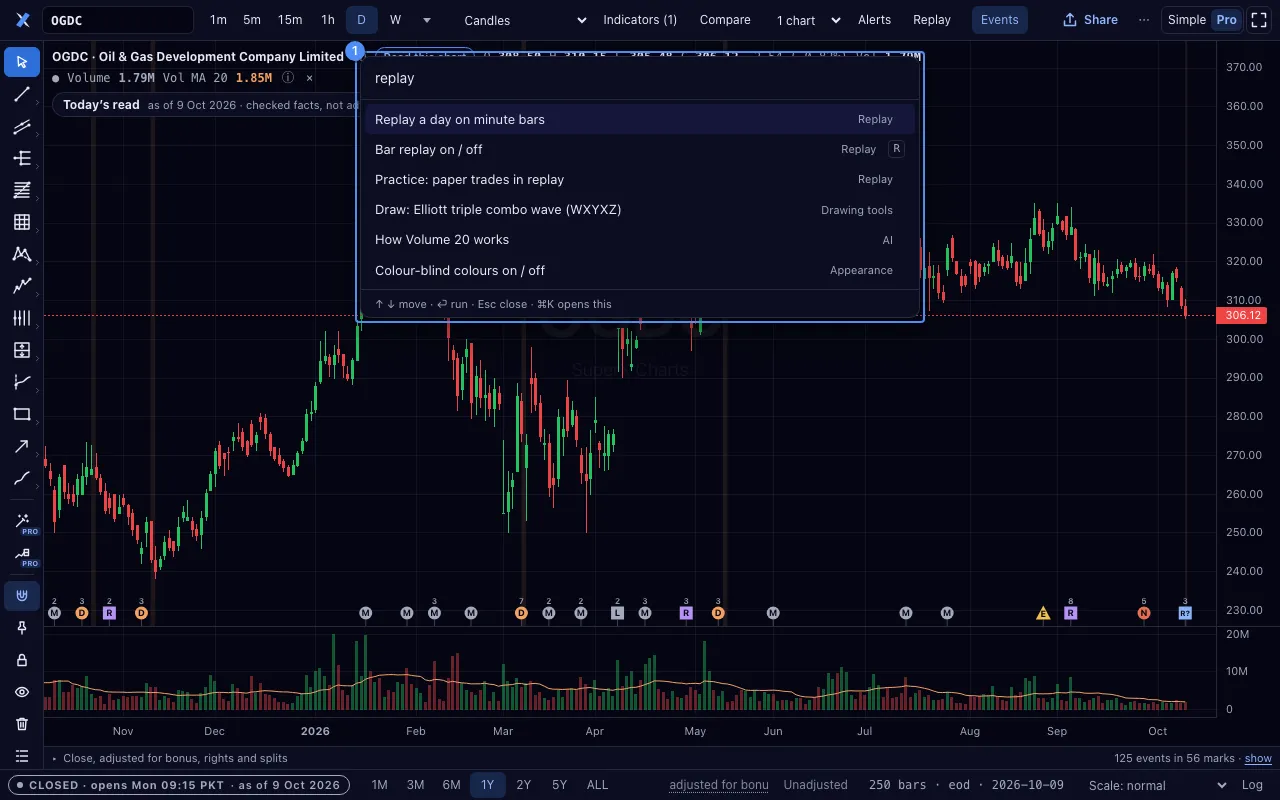The image size is (1280, 800).
Task: Choose the grid table drawing tool
Action: (x=22, y=222)
